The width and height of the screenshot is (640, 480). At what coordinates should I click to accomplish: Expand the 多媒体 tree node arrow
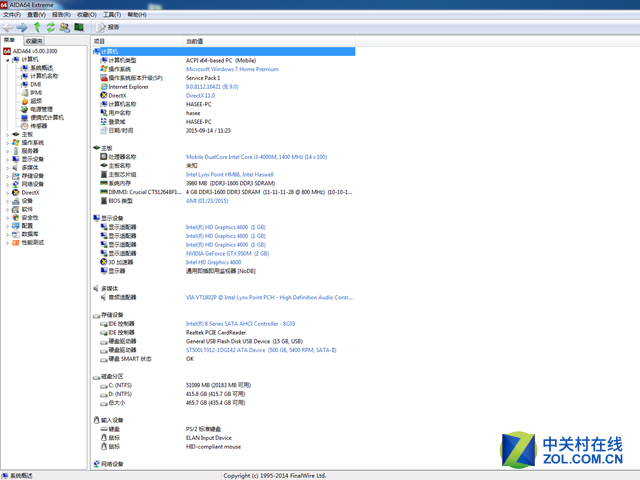click(x=7, y=168)
